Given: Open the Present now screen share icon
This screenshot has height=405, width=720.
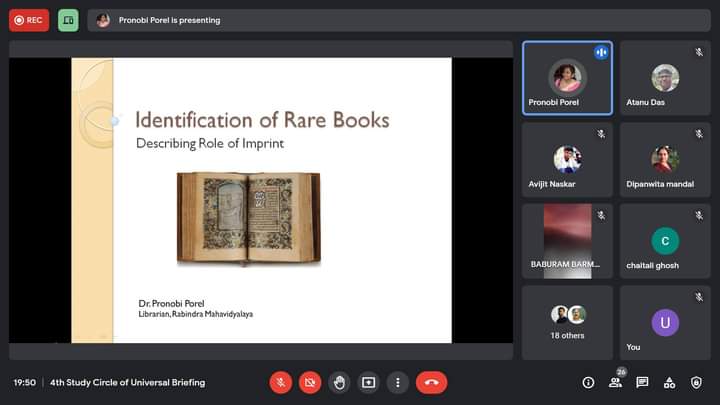Looking at the screenshot, I should coord(368,382).
